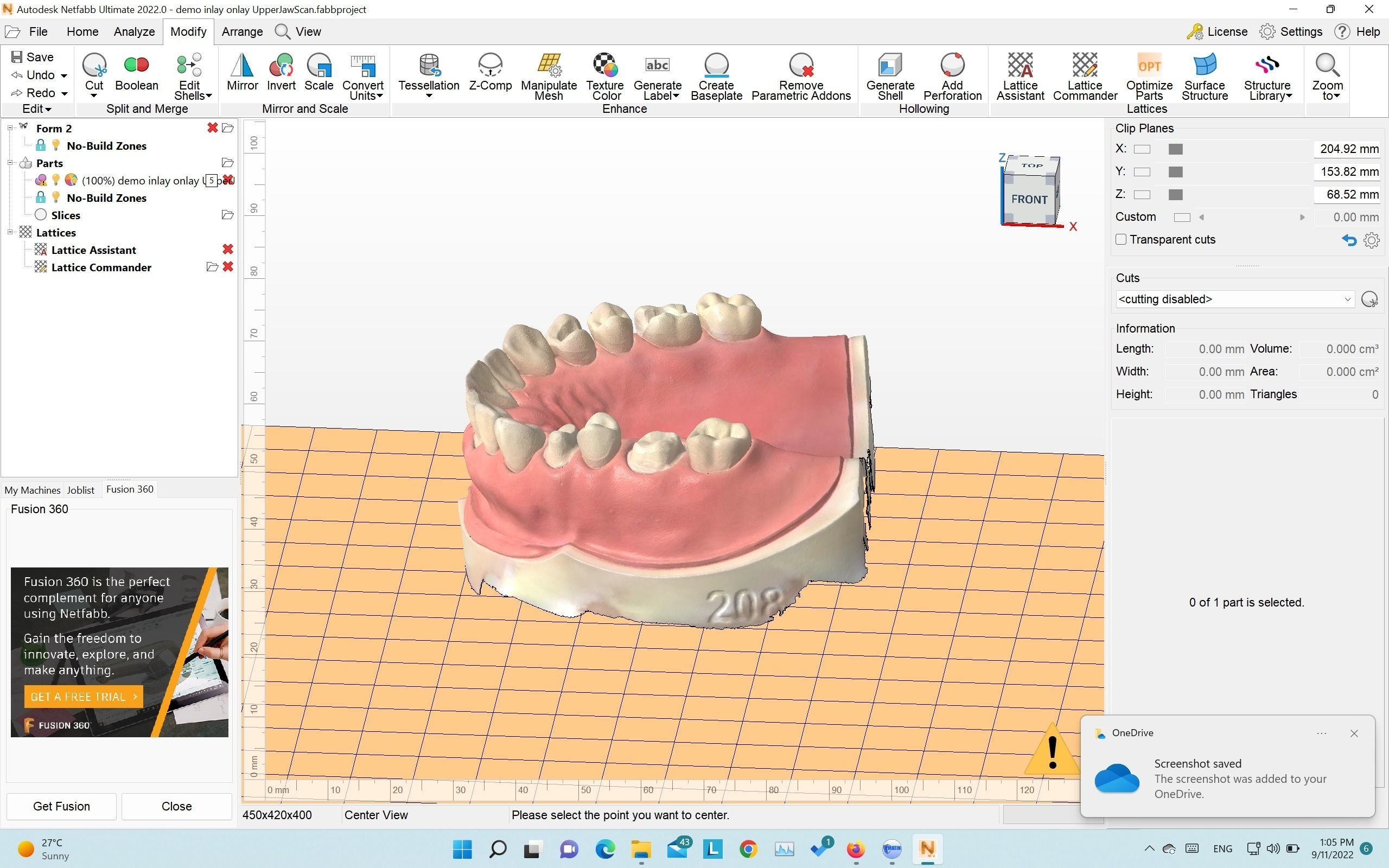Remove Parametric Addons from part
The height and width of the screenshot is (868, 1389).
coord(801,76)
